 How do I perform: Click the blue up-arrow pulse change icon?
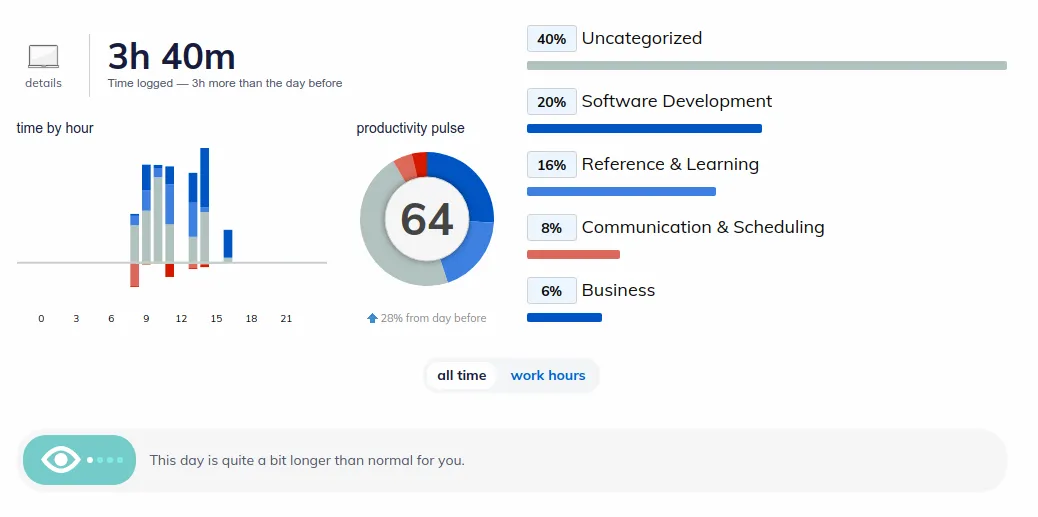(373, 318)
